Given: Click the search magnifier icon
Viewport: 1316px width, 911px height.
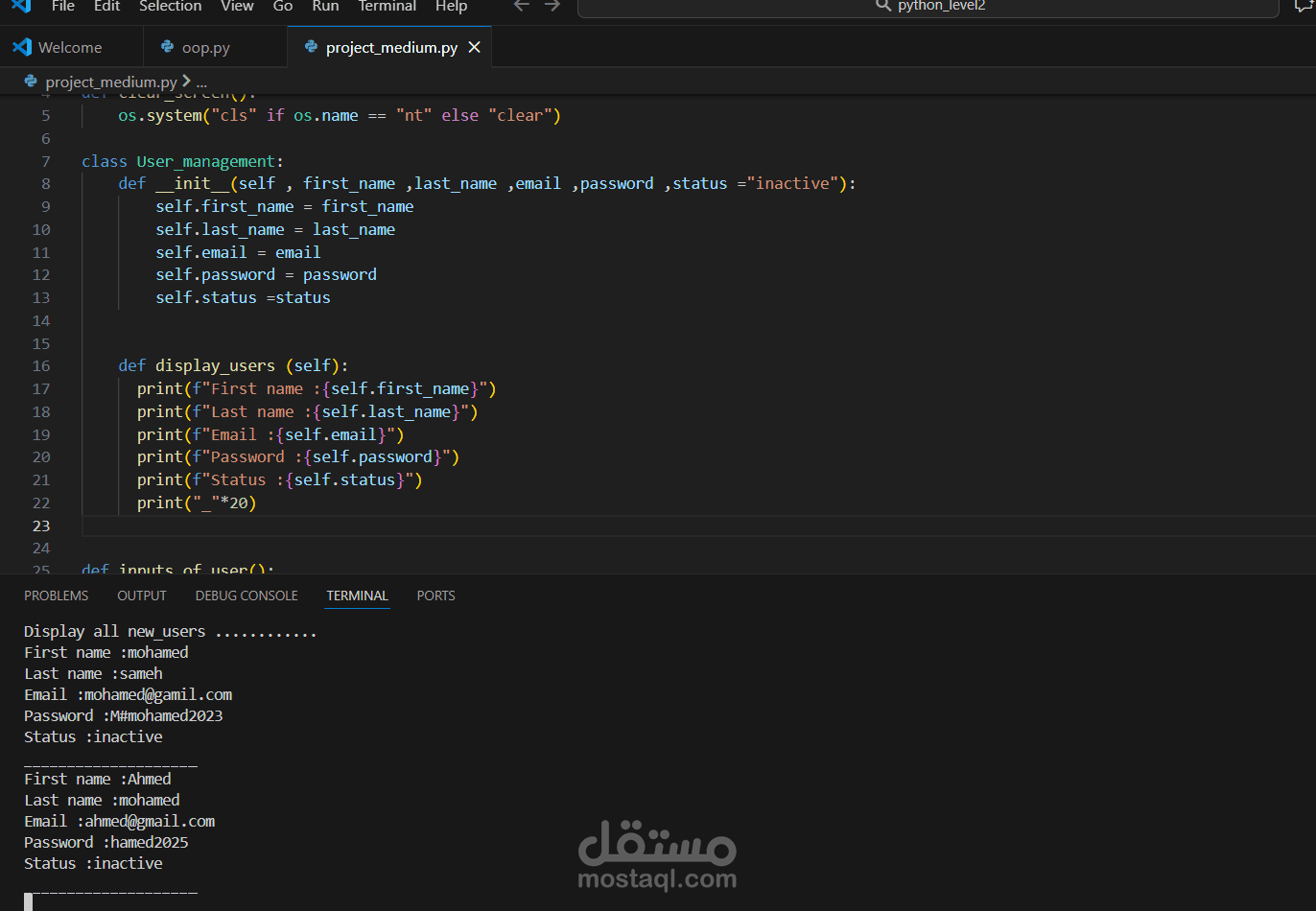Looking at the screenshot, I should [883, 6].
